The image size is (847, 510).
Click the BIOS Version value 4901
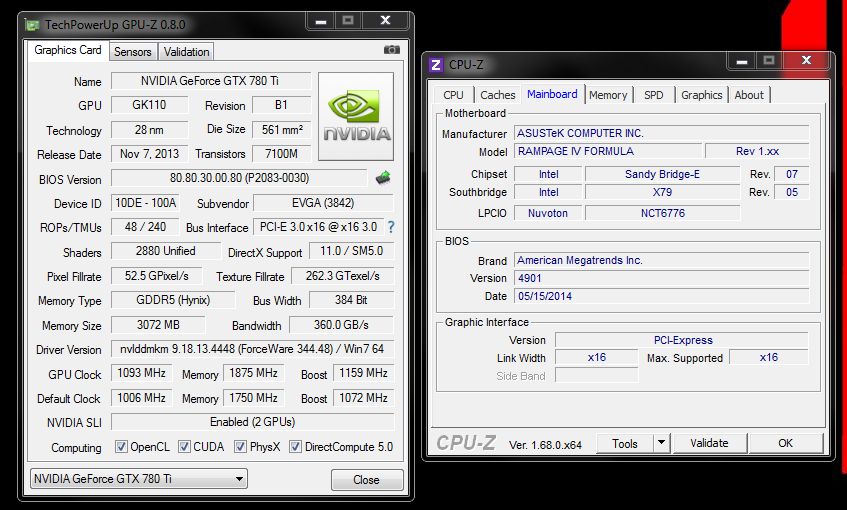pyautogui.click(x=662, y=278)
